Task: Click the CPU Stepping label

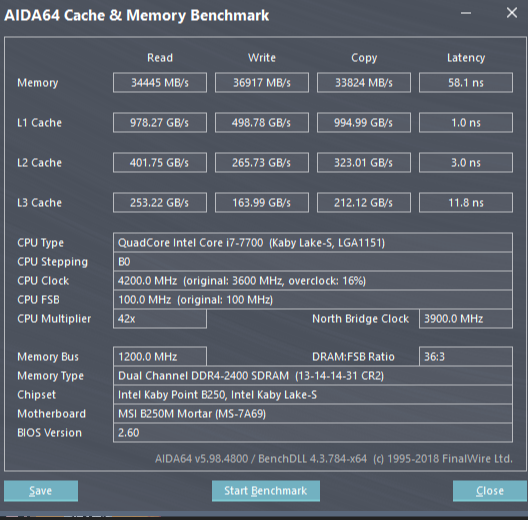Action: point(53,262)
